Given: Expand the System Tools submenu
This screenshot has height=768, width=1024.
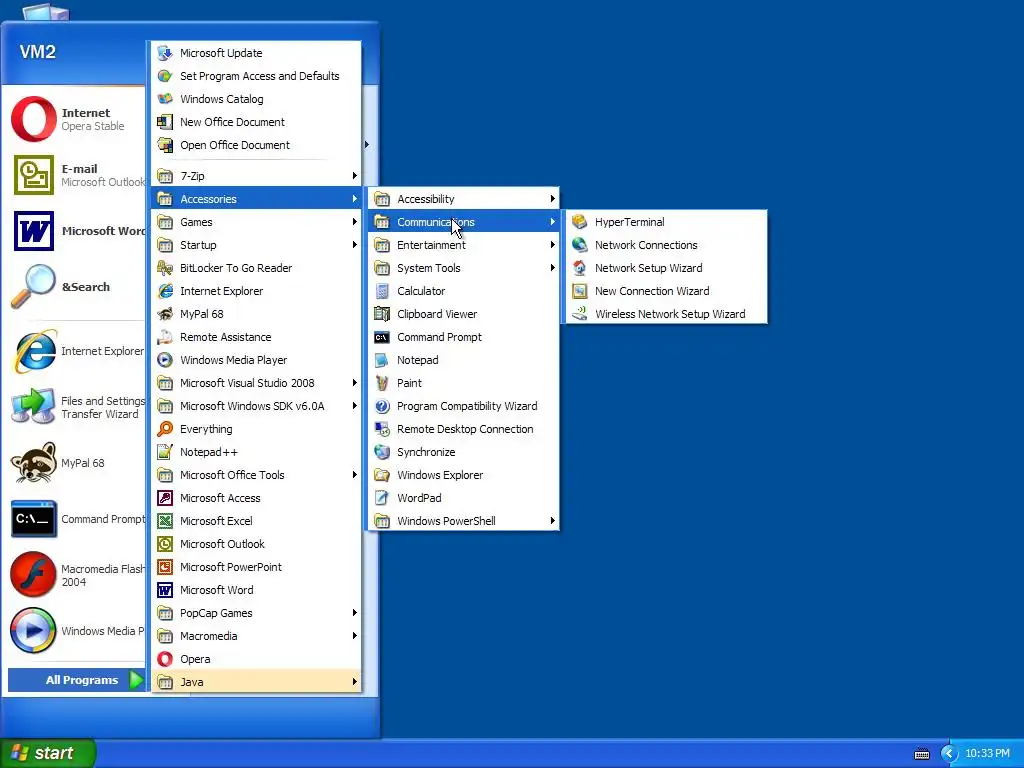Looking at the screenshot, I should click(x=464, y=268).
